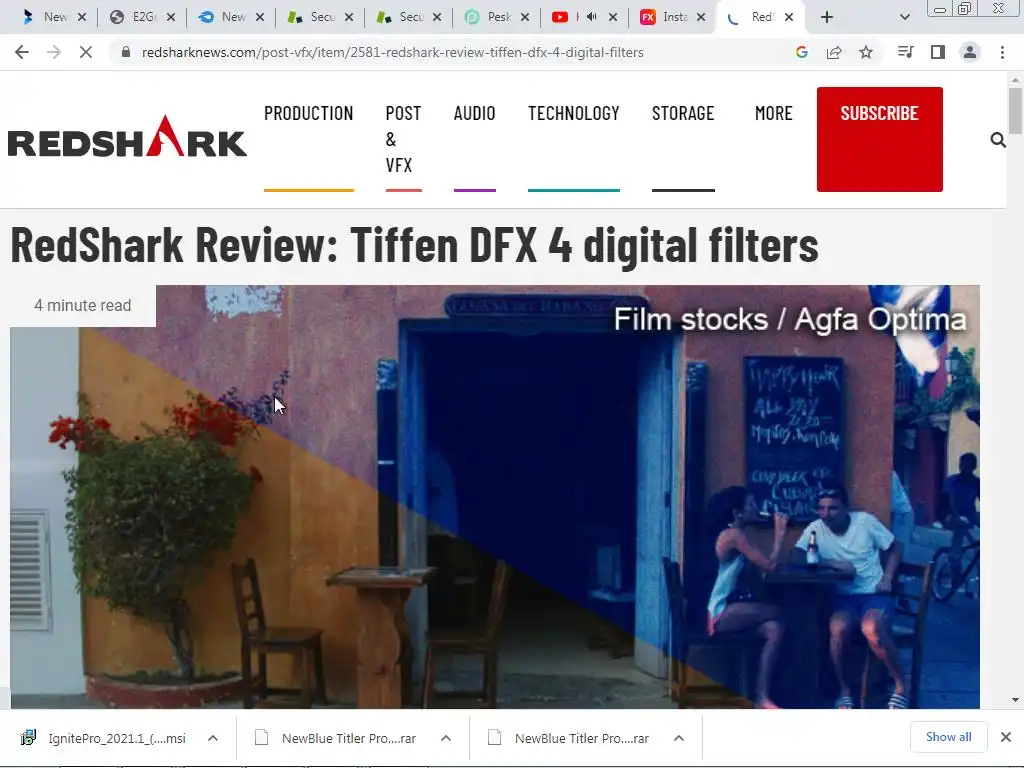Go back to the previous page
This screenshot has height=768, width=1024.
pos(22,52)
